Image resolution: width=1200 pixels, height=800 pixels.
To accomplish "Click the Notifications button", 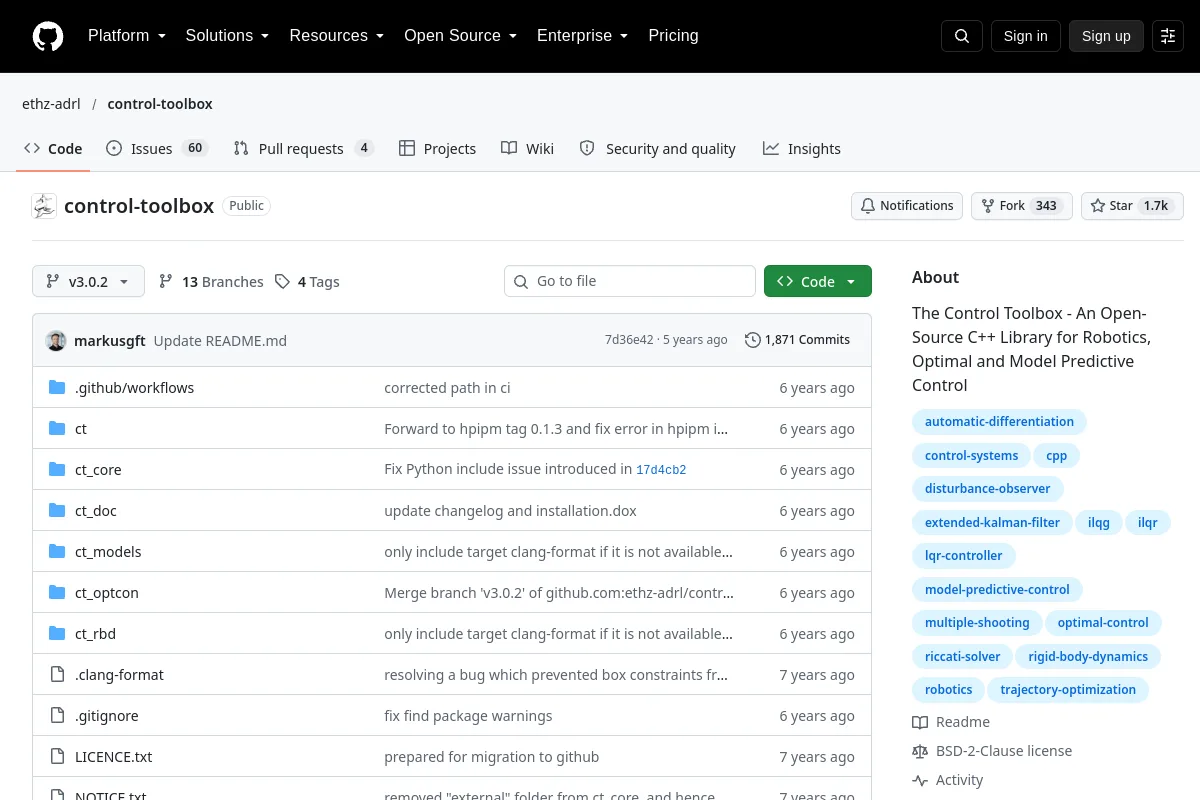I will coord(907,206).
